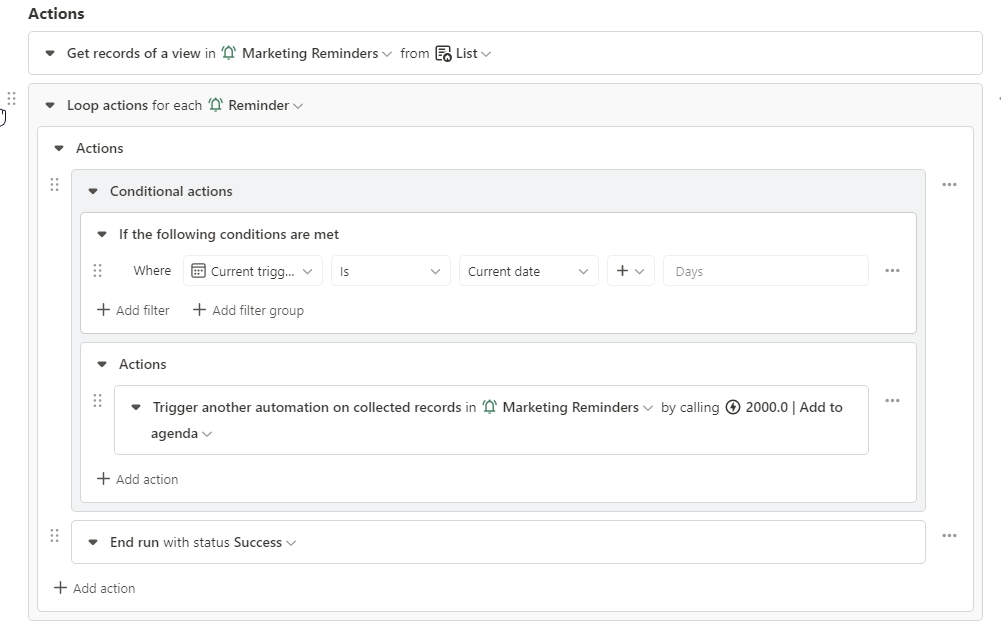Click Add filter

click(x=133, y=310)
